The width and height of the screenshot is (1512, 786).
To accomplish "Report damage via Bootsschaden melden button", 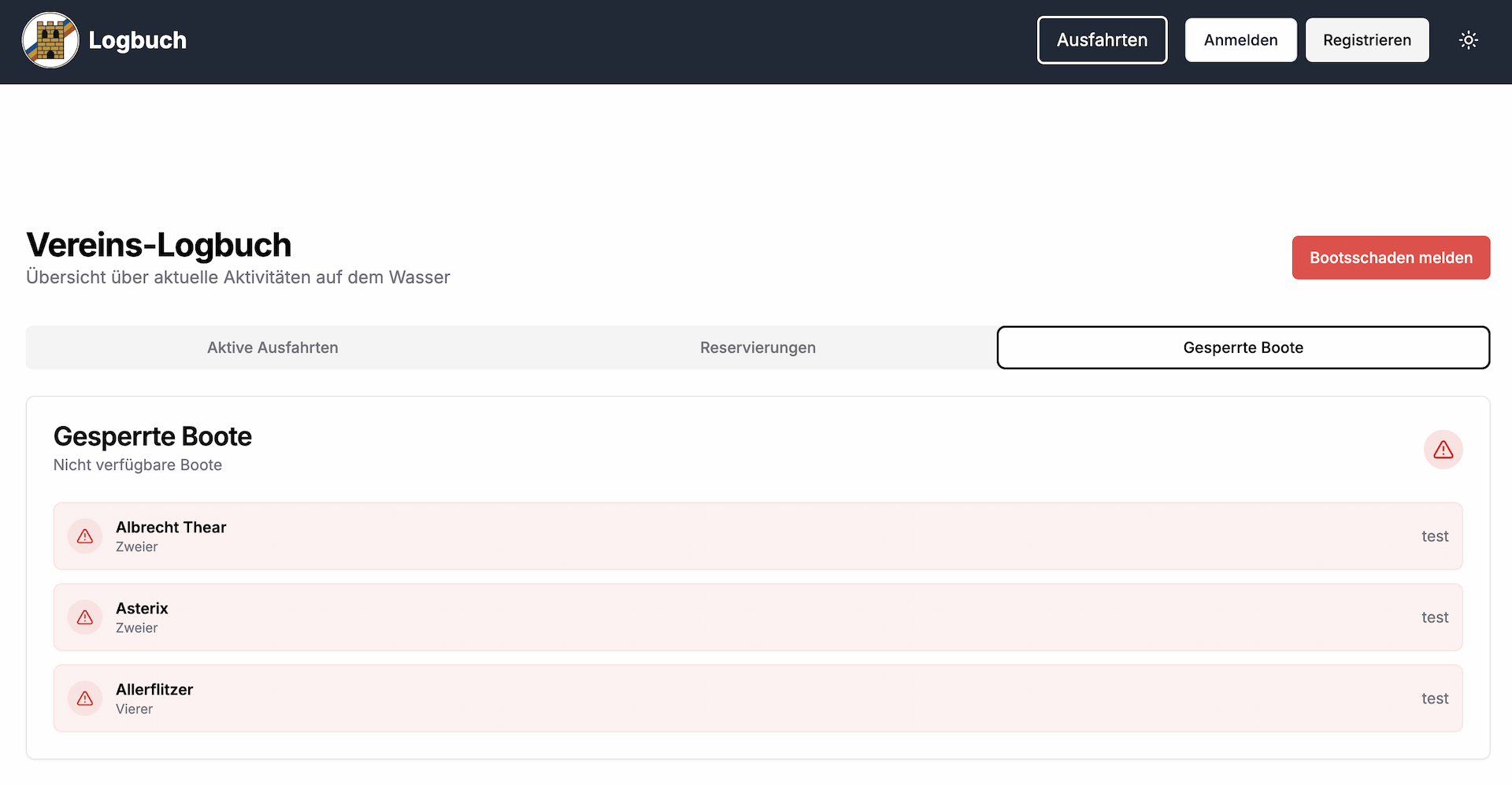I will (1391, 258).
